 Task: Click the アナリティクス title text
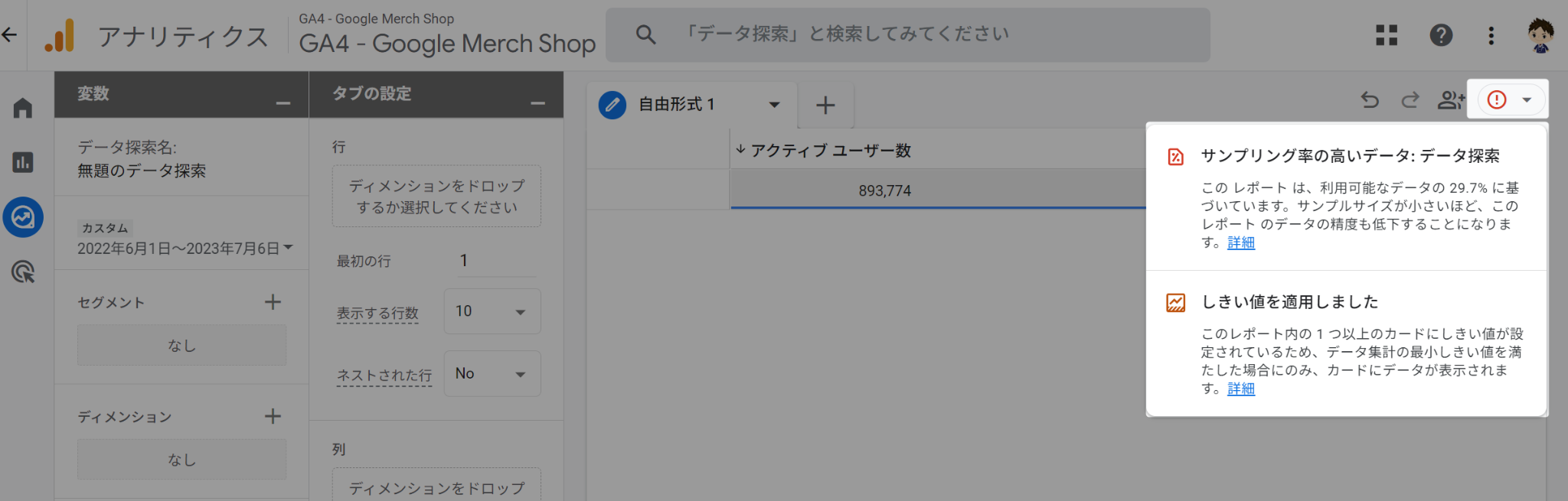[x=183, y=36]
